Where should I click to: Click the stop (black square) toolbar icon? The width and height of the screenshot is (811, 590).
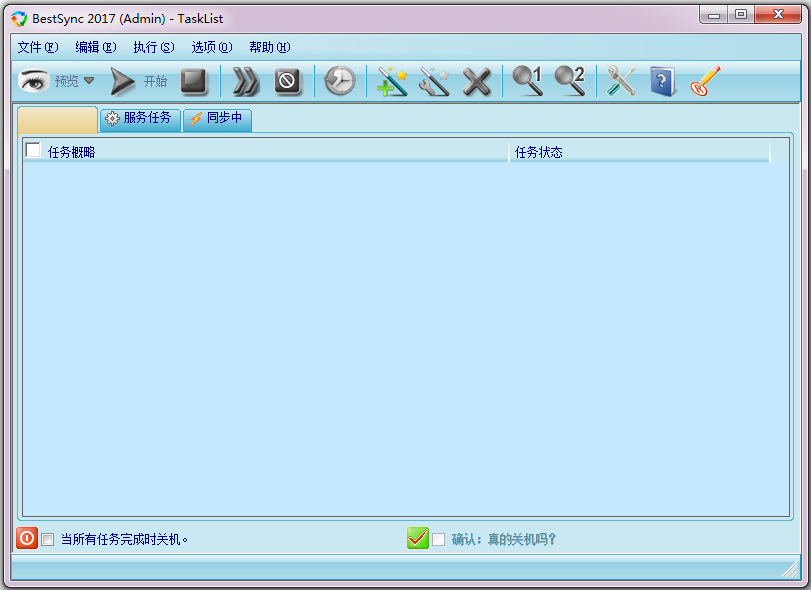click(193, 81)
